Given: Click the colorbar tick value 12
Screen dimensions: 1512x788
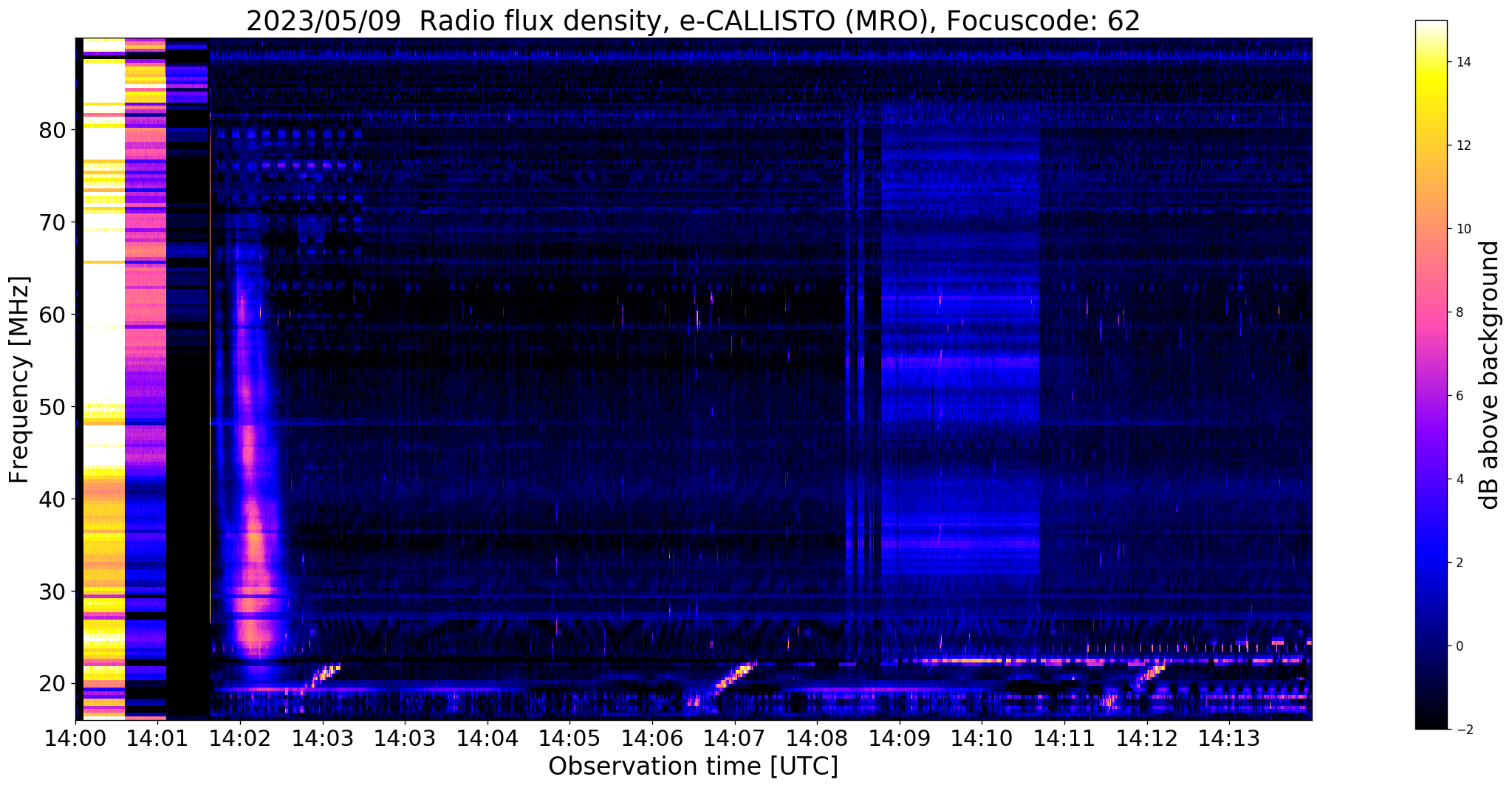Looking at the screenshot, I should click(1462, 145).
